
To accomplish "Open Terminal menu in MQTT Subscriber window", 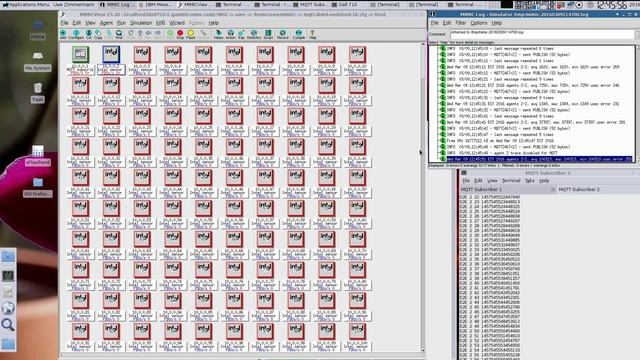I will tap(511, 180).
